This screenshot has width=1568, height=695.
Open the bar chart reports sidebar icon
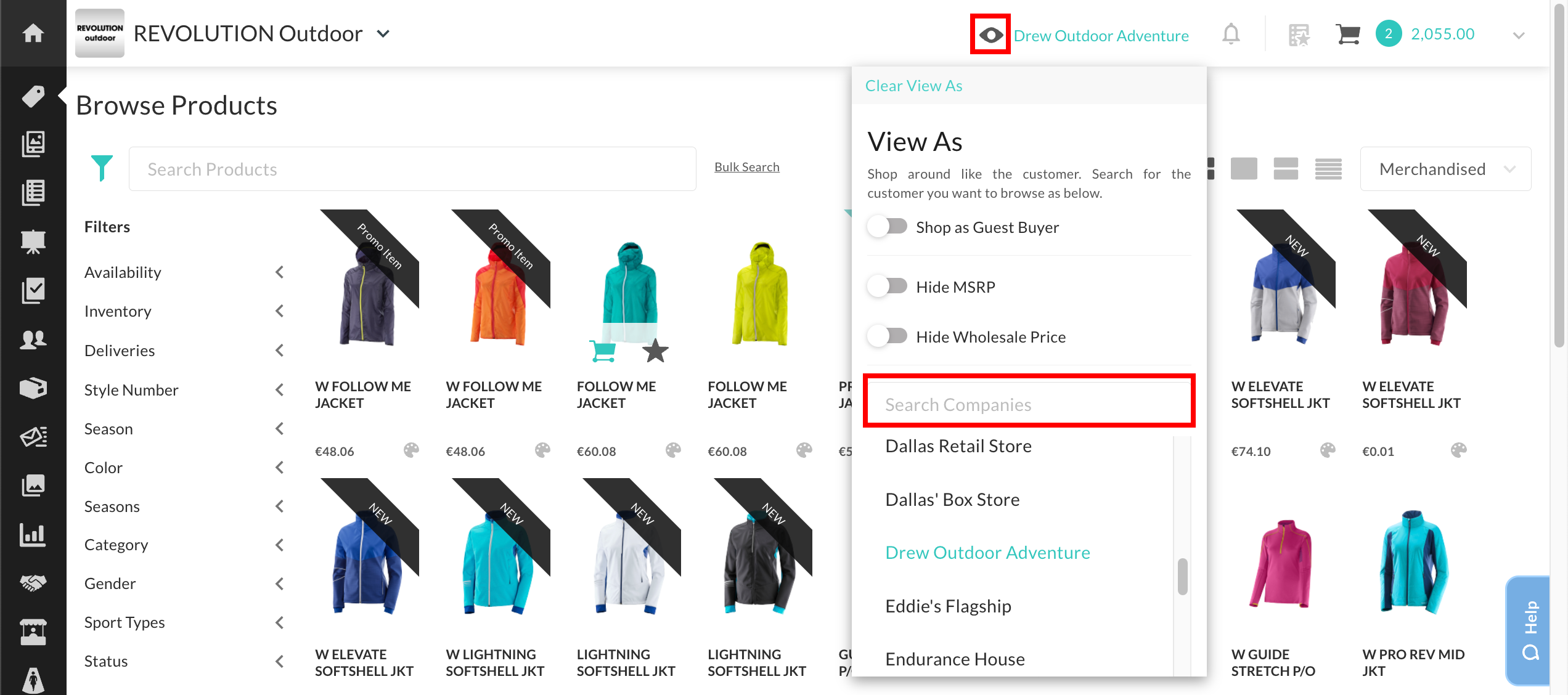click(x=33, y=534)
